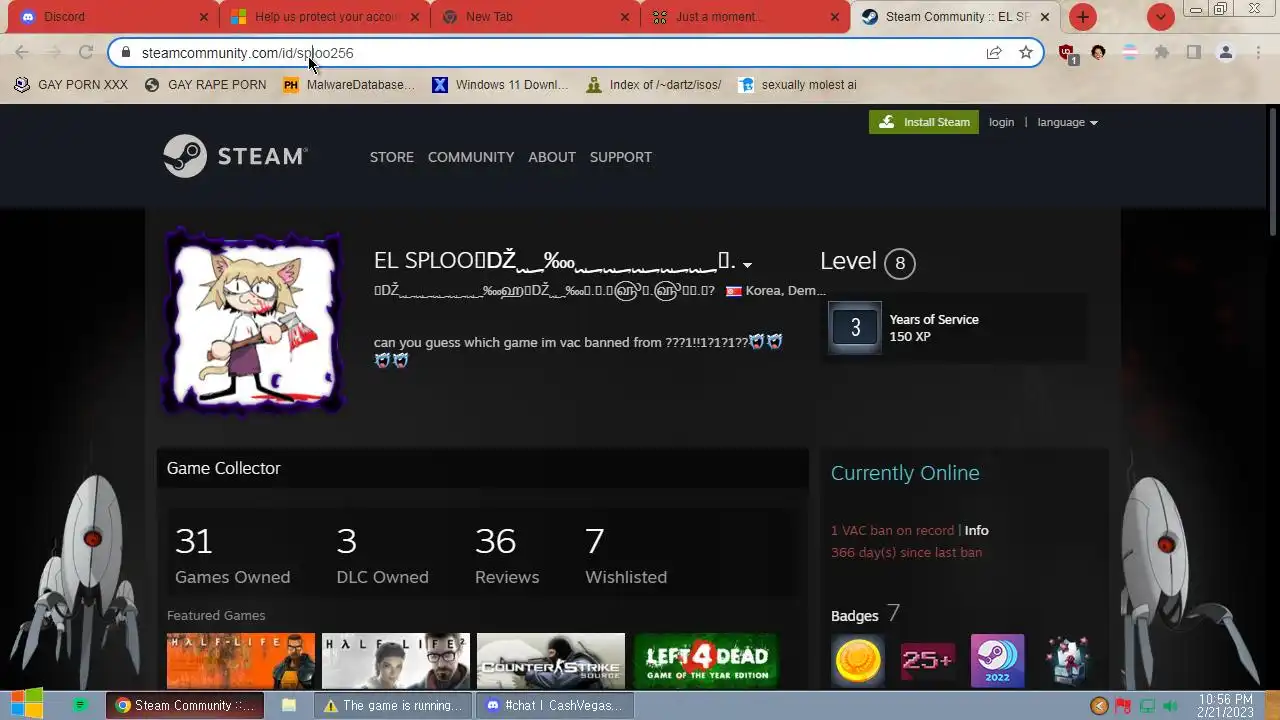Open the Chrome profile avatar icon
The width and height of the screenshot is (1280, 720).
(1226, 53)
